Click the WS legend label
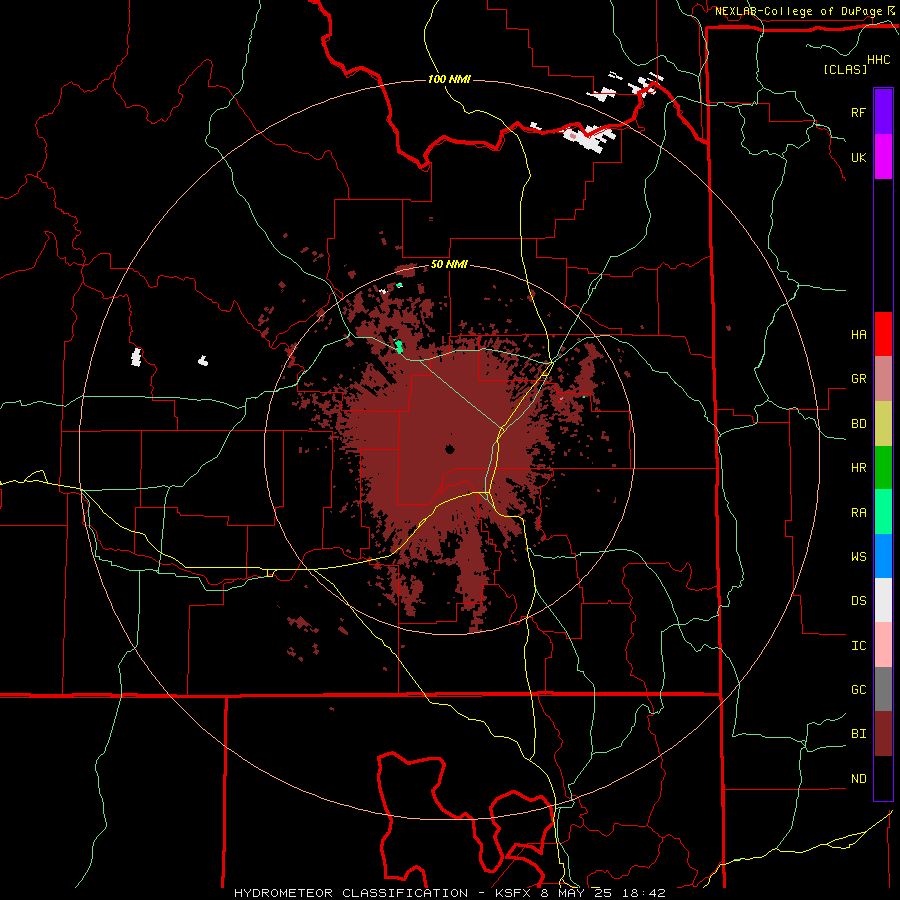The height and width of the screenshot is (900, 900). point(858,556)
